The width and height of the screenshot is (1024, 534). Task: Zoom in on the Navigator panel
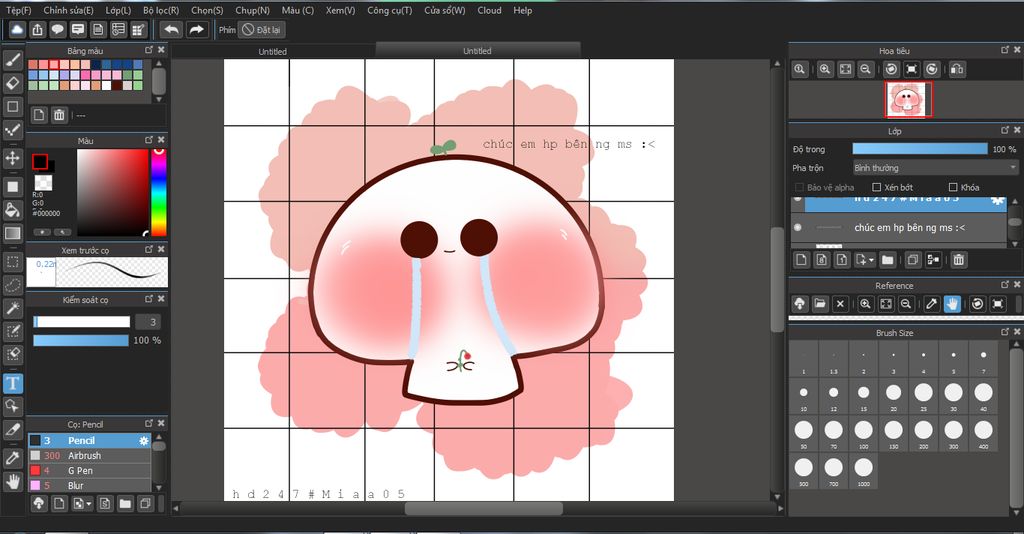[825, 69]
